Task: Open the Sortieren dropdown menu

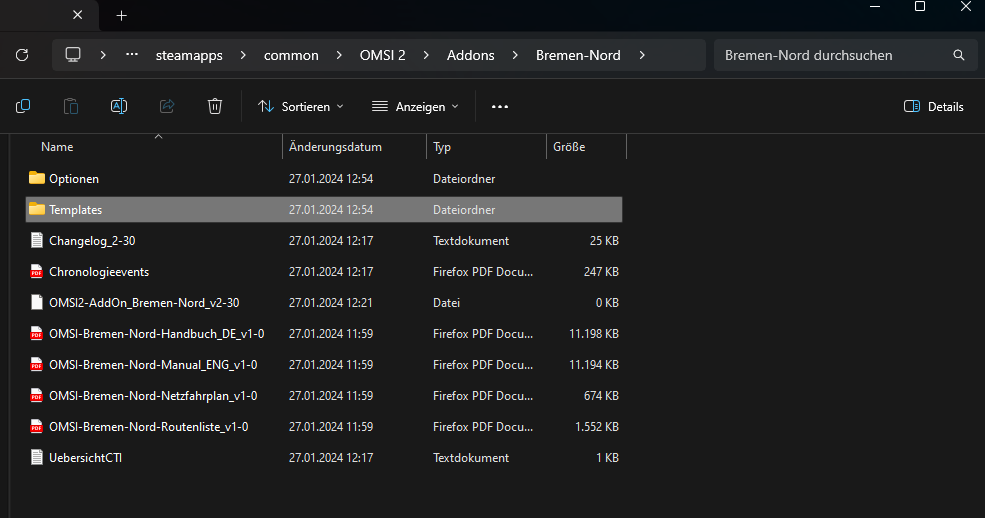Action: pos(300,106)
